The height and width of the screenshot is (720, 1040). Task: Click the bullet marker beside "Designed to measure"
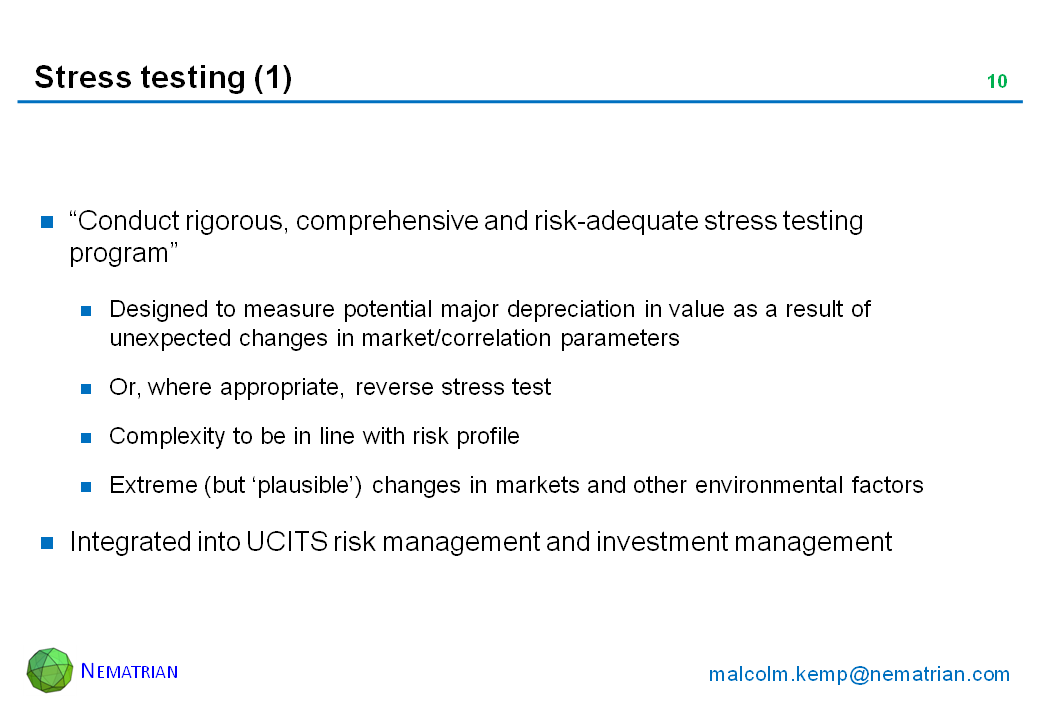(x=87, y=310)
